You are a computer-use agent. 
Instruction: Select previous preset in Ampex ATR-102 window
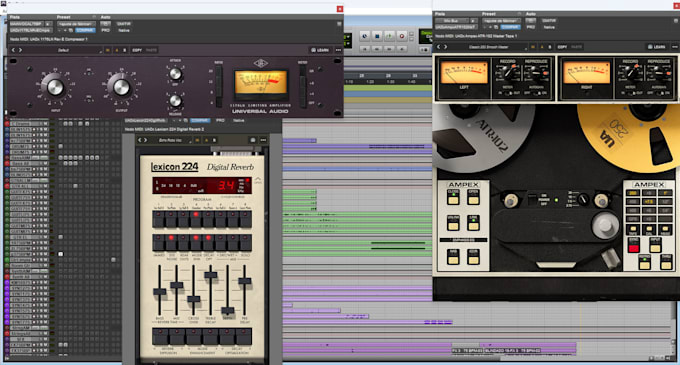pyautogui.click(x=438, y=47)
